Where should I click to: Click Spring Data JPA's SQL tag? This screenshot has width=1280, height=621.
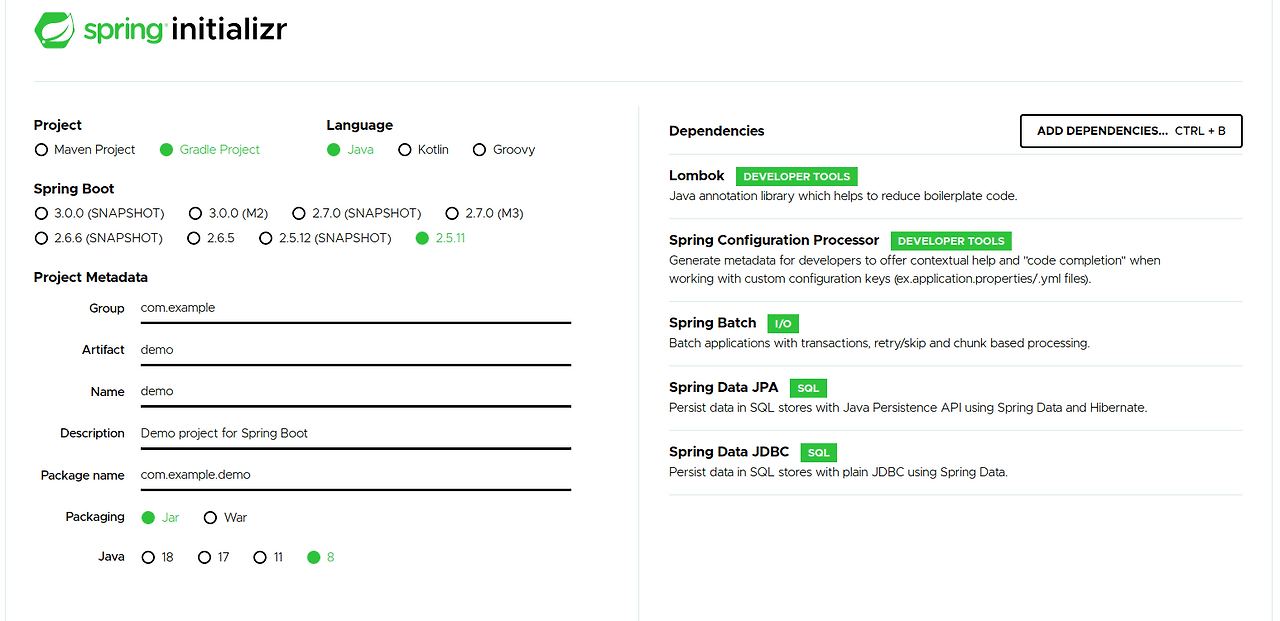click(x=808, y=388)
